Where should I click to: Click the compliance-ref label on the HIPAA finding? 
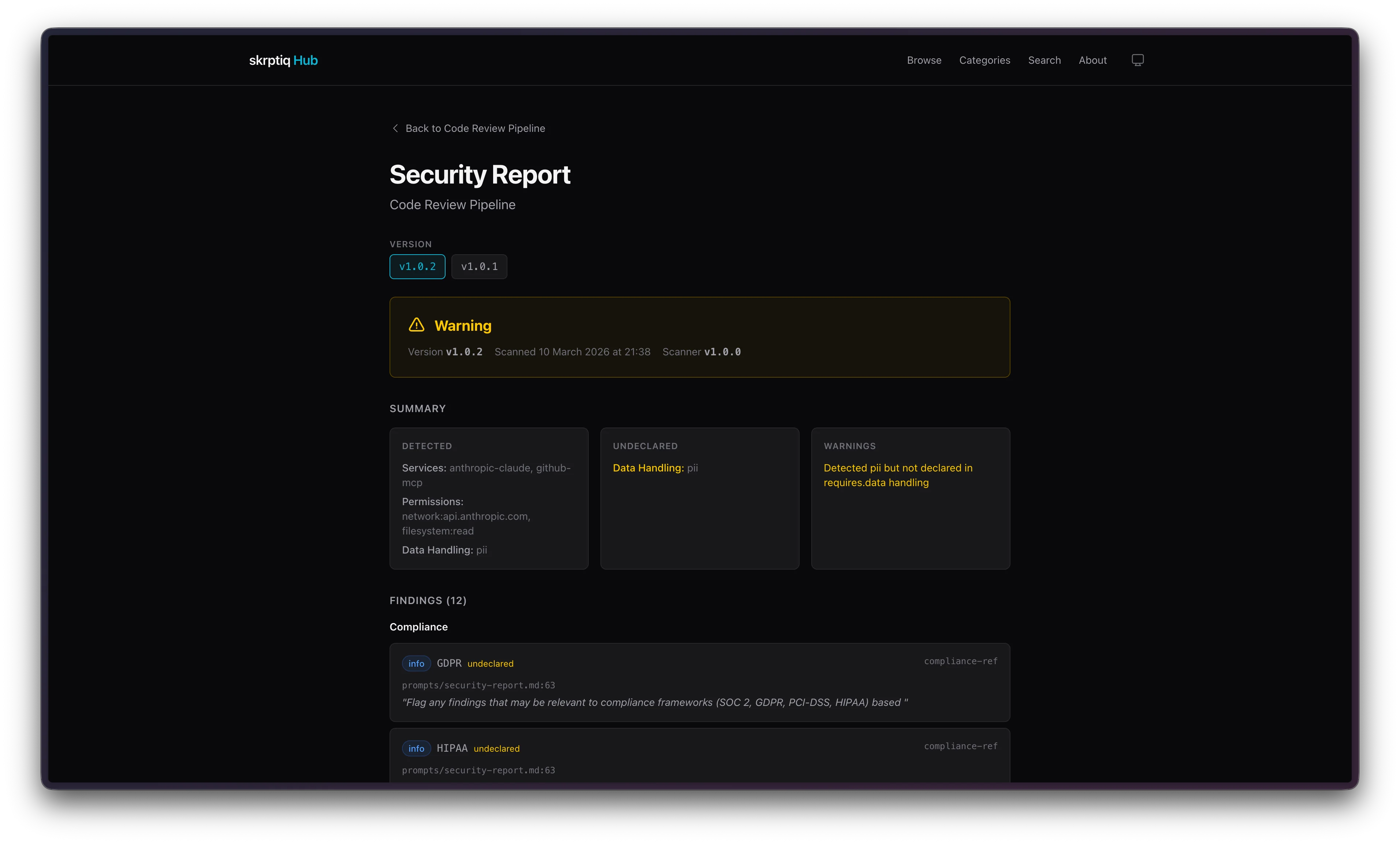tap(960, 746)
